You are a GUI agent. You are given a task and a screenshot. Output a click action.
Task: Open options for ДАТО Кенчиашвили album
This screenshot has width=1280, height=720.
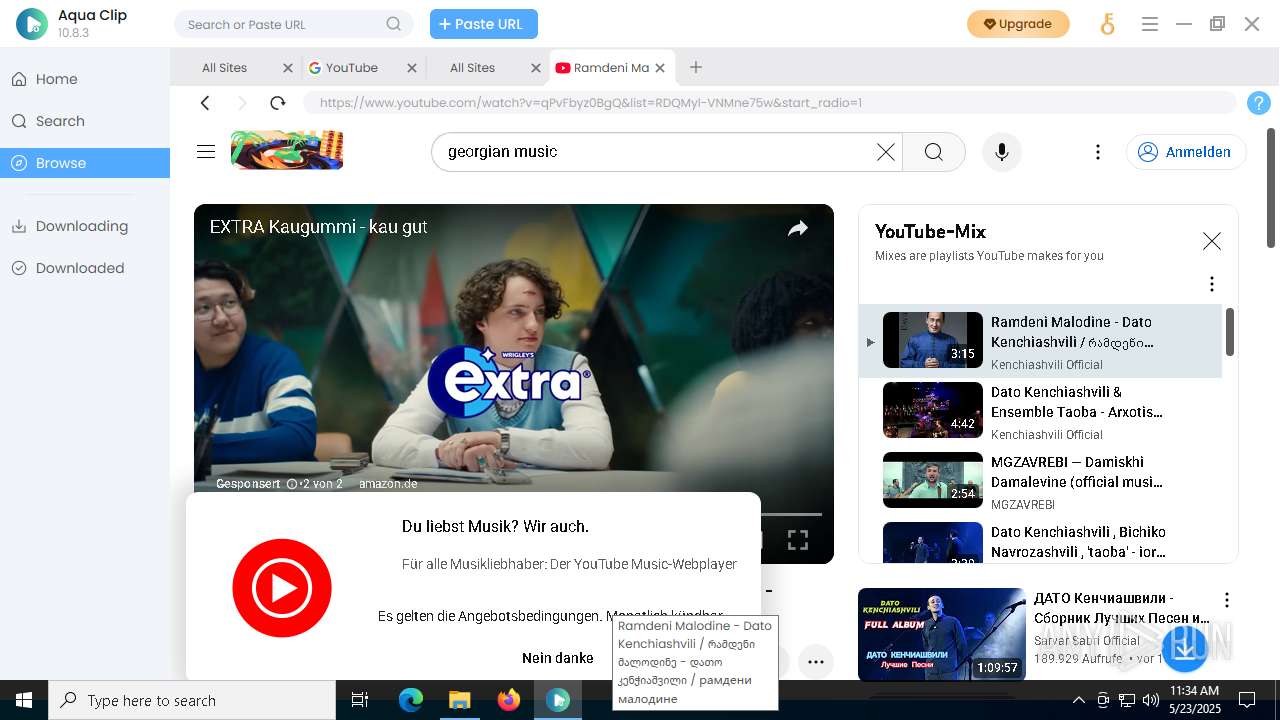(1226, 600)
